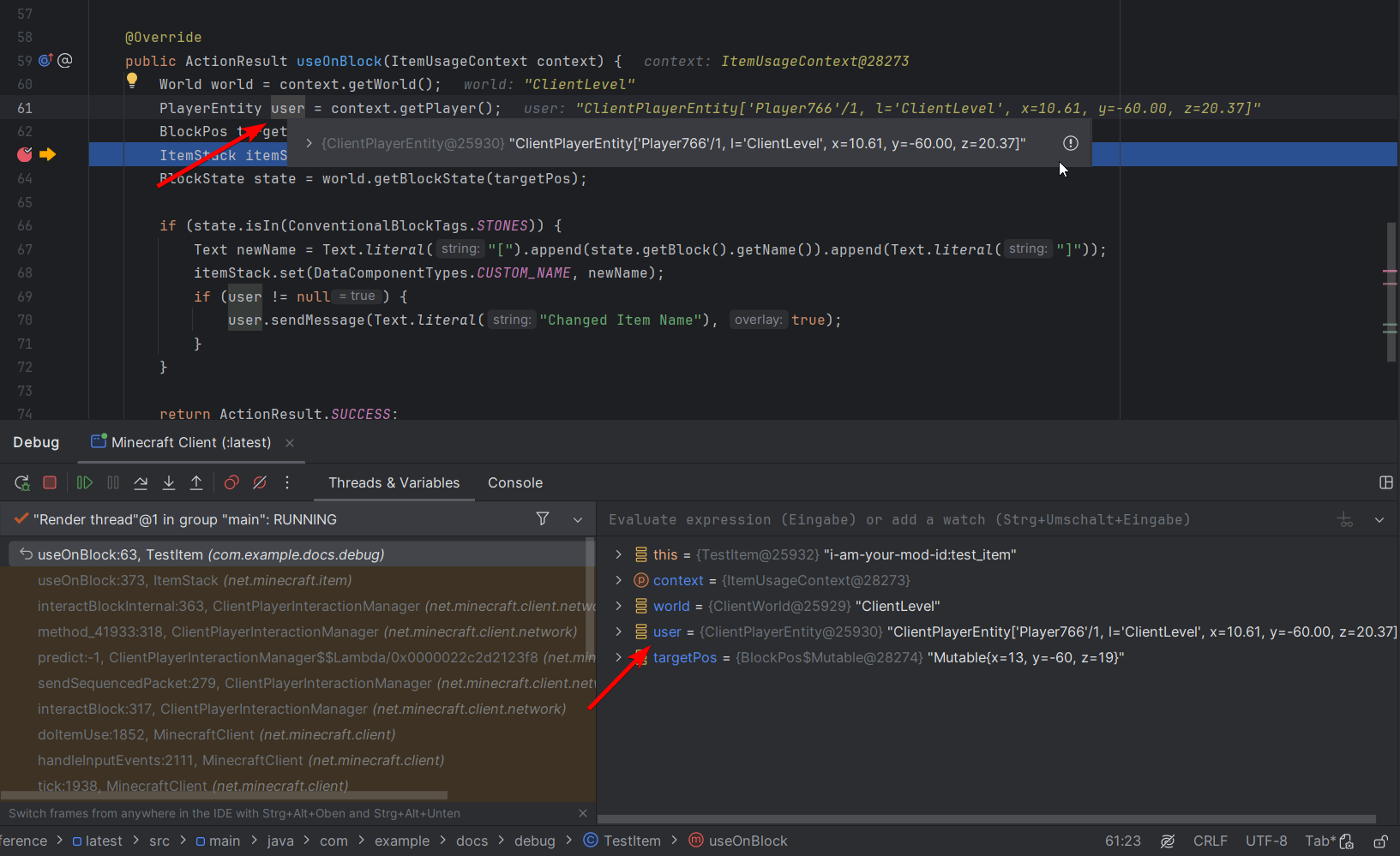Viewport: 1400px width, 856px height.
Task: Click the Step Into arrow icon
Action: [x=169, y=482]
